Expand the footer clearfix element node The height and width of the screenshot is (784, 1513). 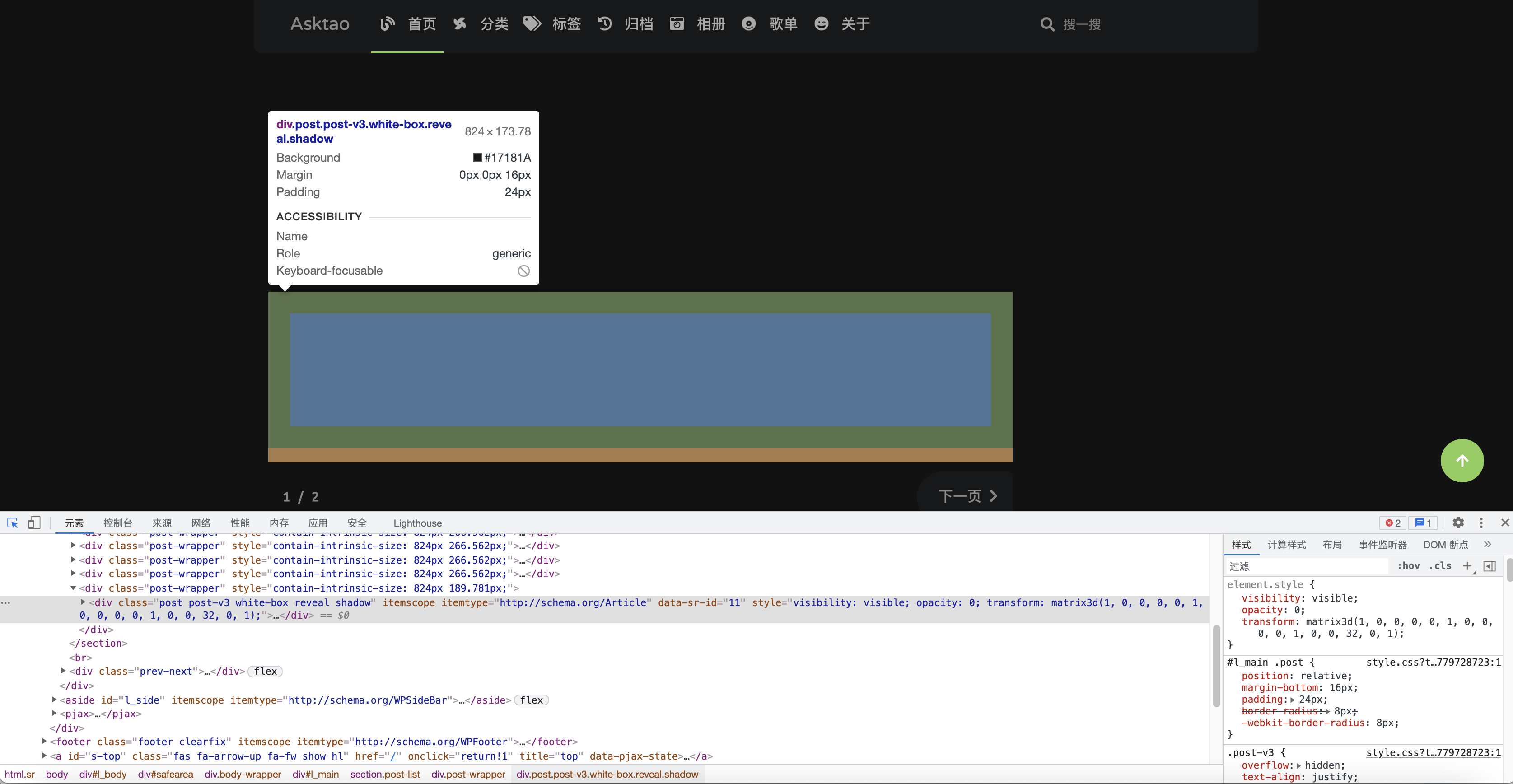[45, 742]
